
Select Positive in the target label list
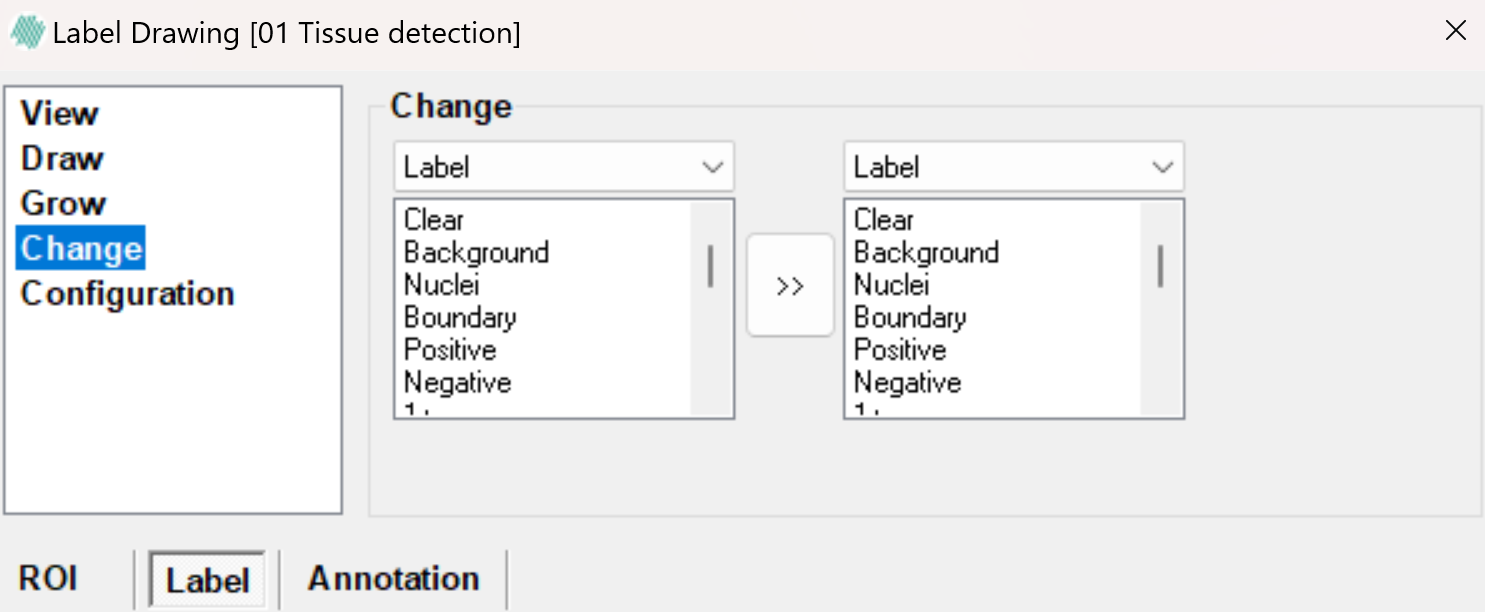[899, 350]
